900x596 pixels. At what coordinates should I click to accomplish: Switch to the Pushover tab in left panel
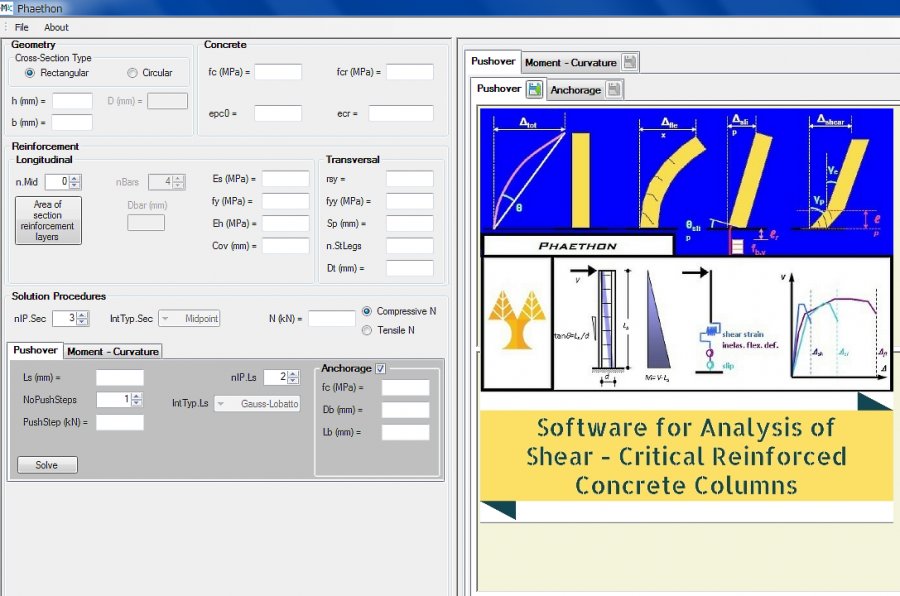(35, 350)
